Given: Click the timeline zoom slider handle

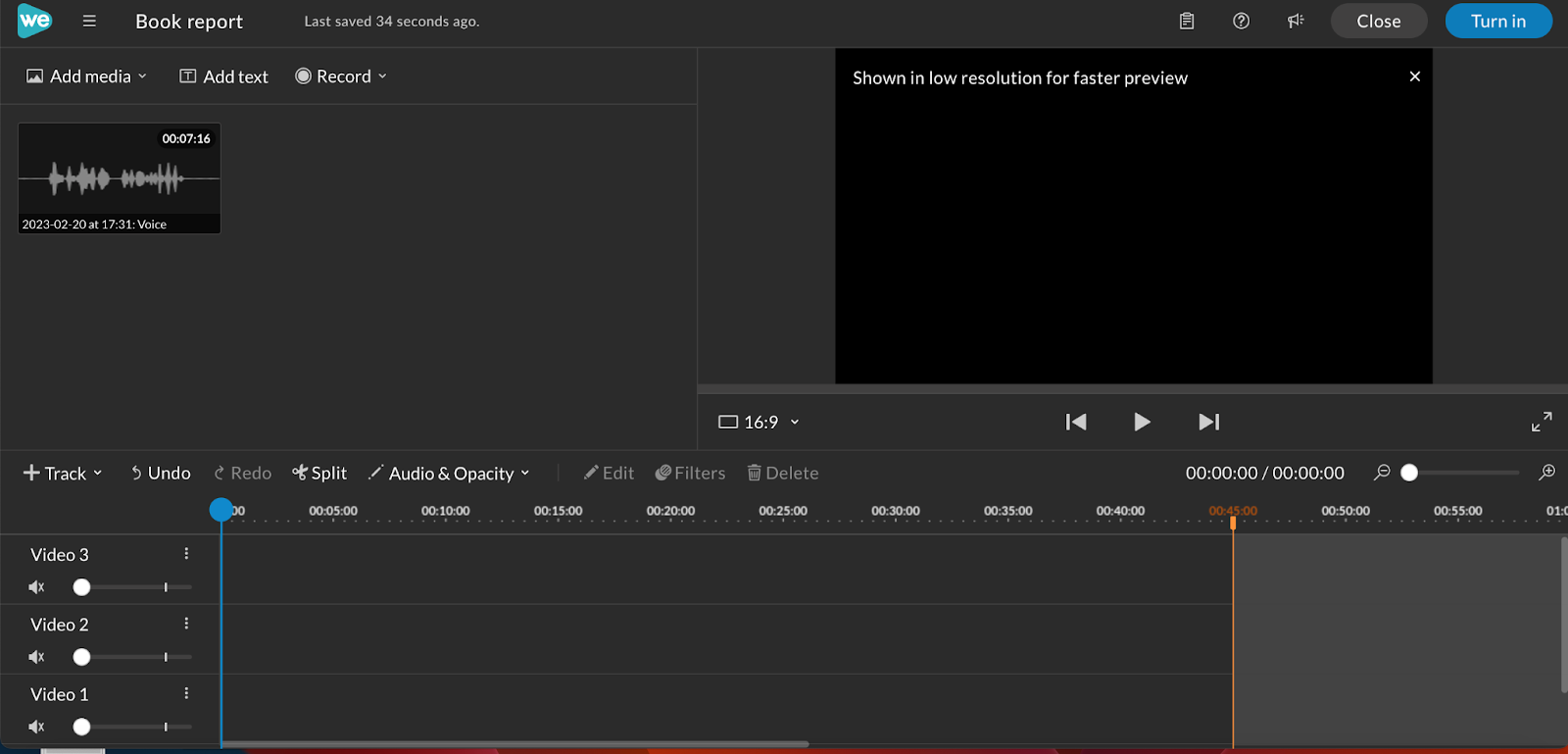Looking at the screenshot, I should click(x=1409, y=473).
